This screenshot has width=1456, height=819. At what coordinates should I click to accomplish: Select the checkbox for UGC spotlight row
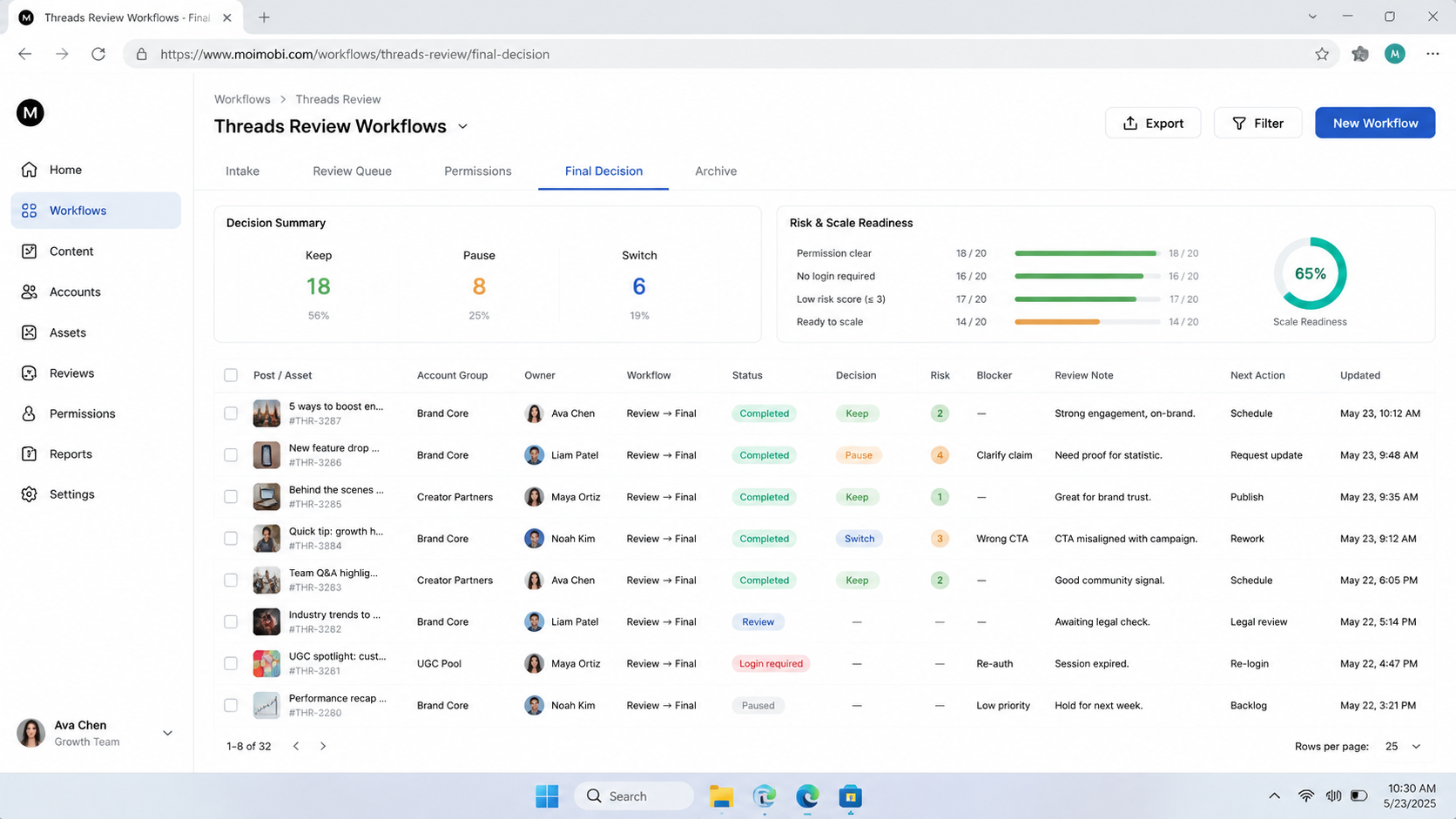click(x=231, y=663)
